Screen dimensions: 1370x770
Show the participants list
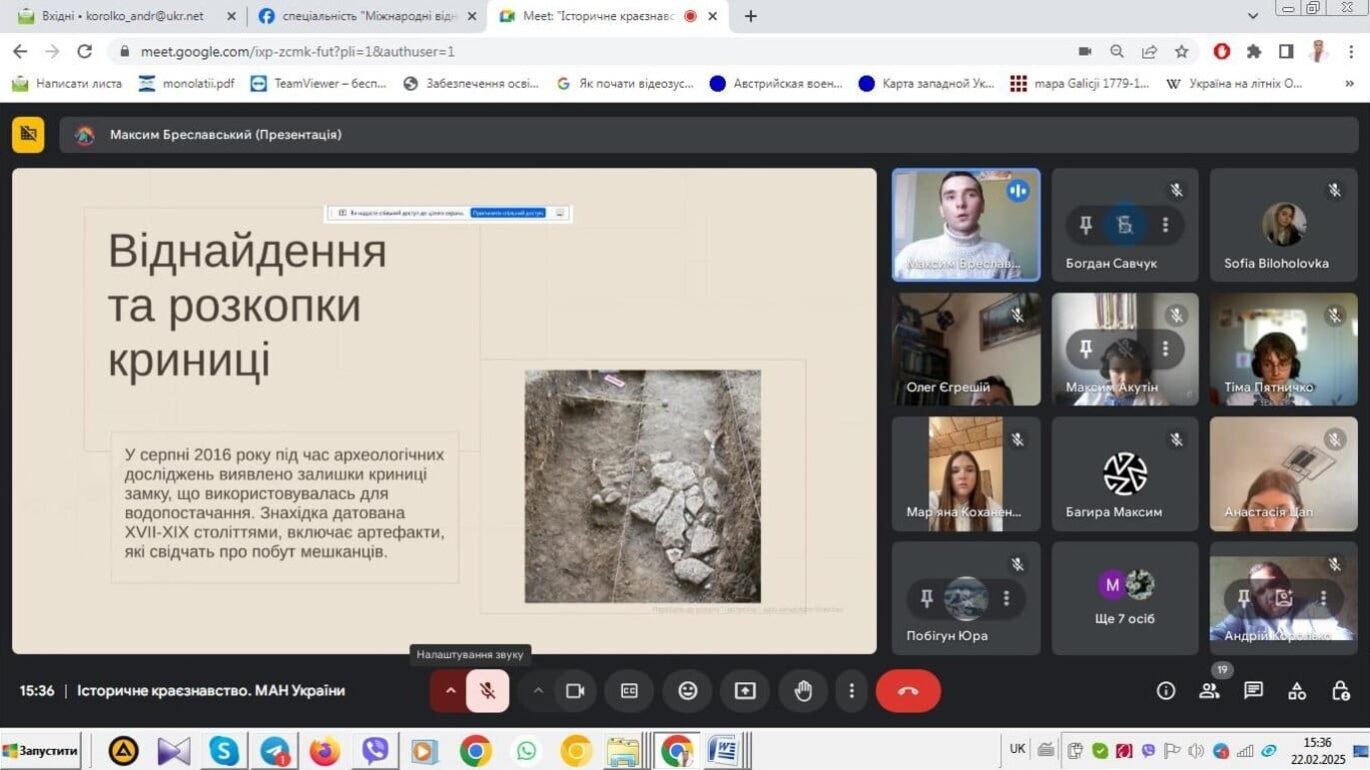click(x=1209, y=691)
